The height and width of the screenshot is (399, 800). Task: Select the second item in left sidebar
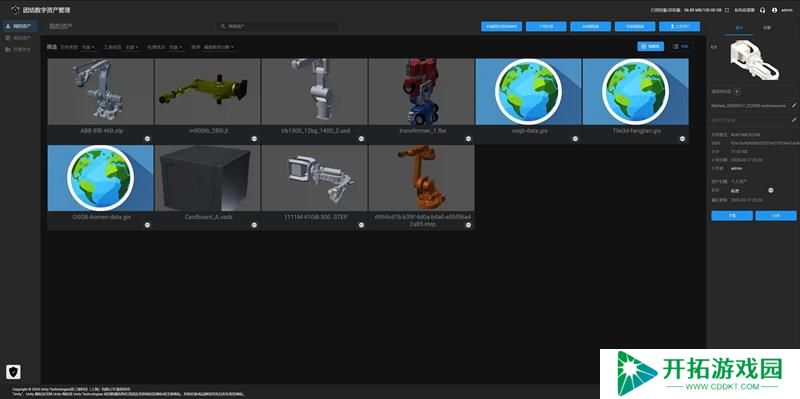coord(19,38)
